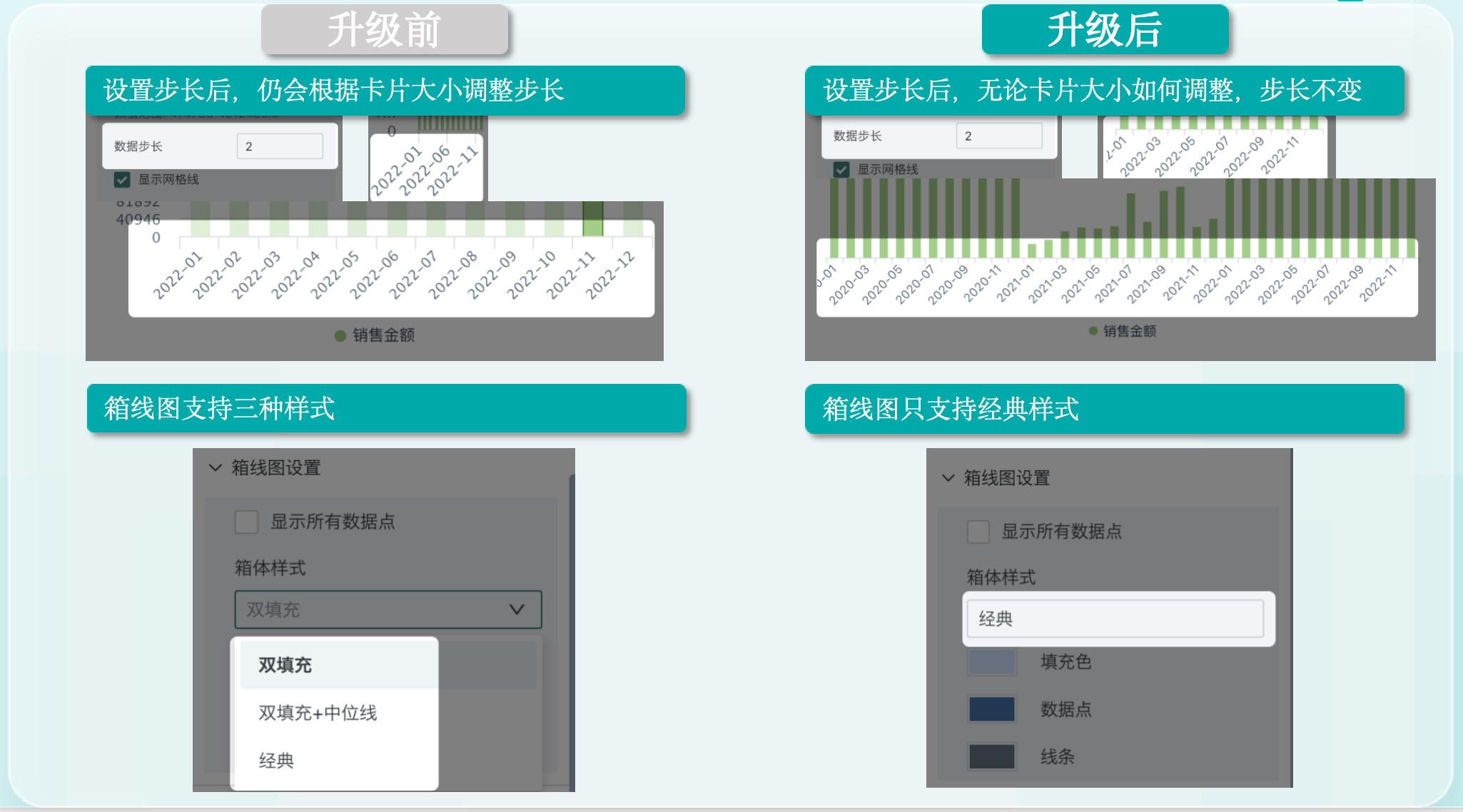Toggle 显示网格线 checkbox in left screenshot
The width and height of the screenshot is (1463, 812).
tap(122, 180)
